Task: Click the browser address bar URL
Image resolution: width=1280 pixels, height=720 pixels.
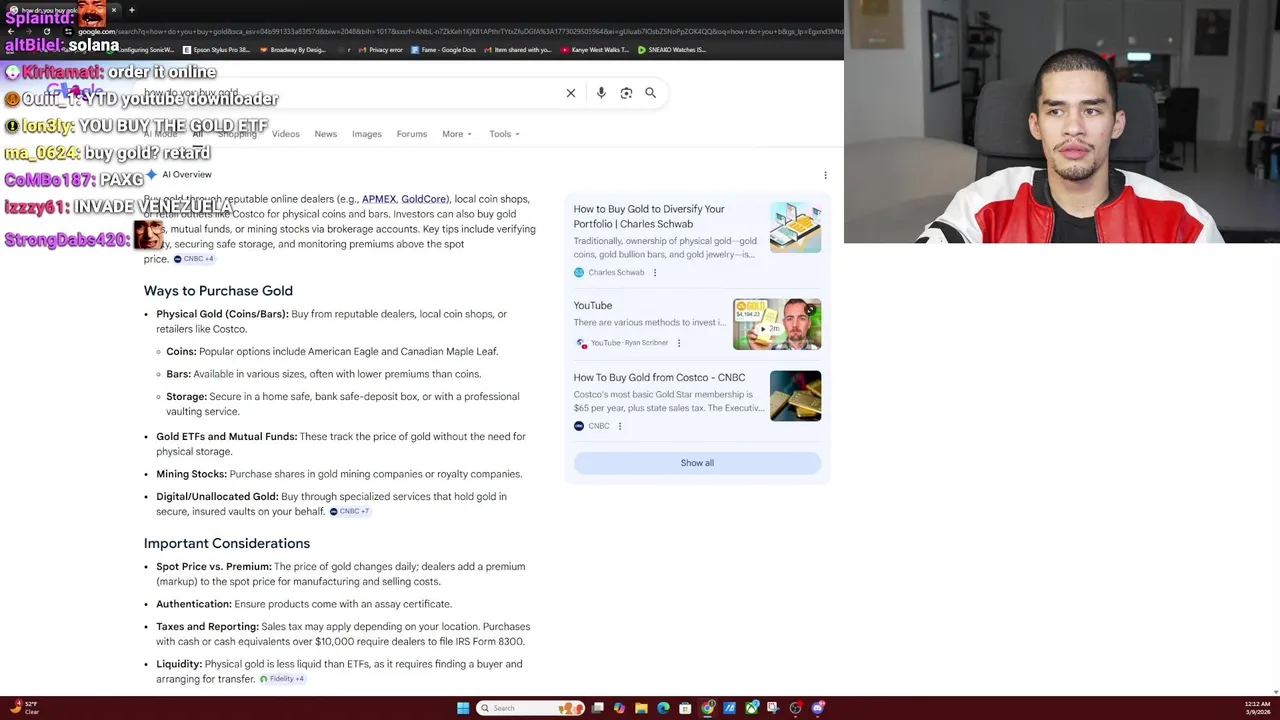Action: (460, 31)
